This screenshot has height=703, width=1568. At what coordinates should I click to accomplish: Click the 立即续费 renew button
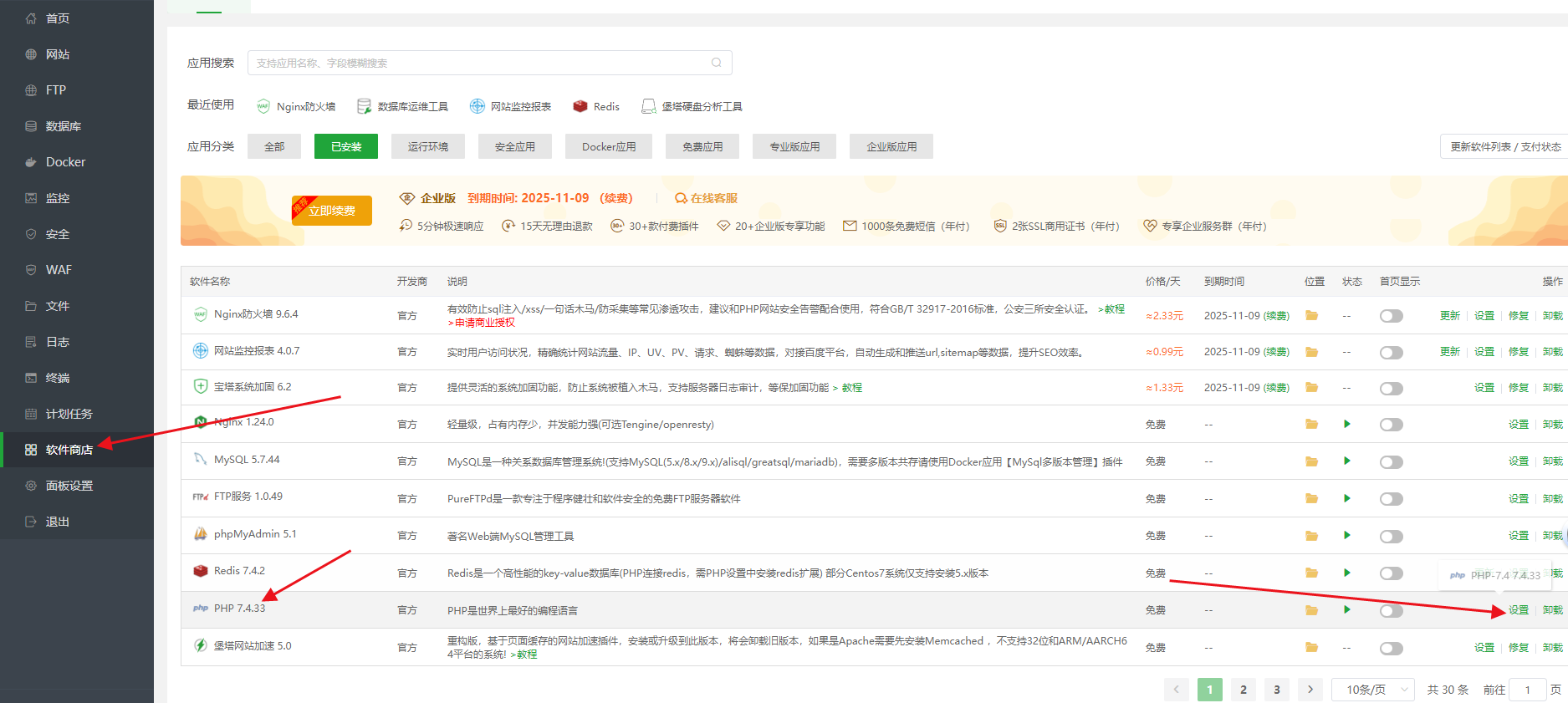pyautogui.click(x=332, y=211)
